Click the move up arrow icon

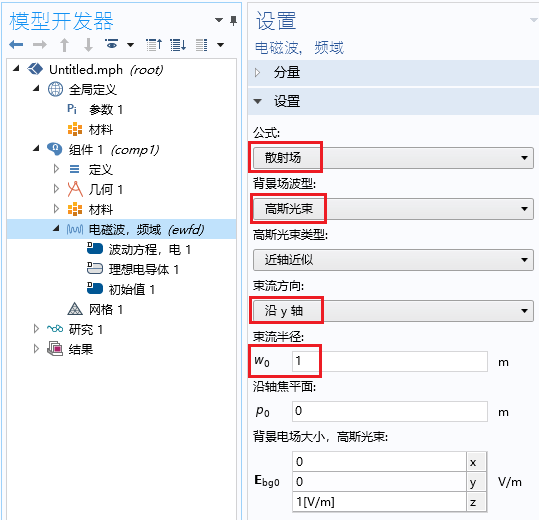point(64,45)
